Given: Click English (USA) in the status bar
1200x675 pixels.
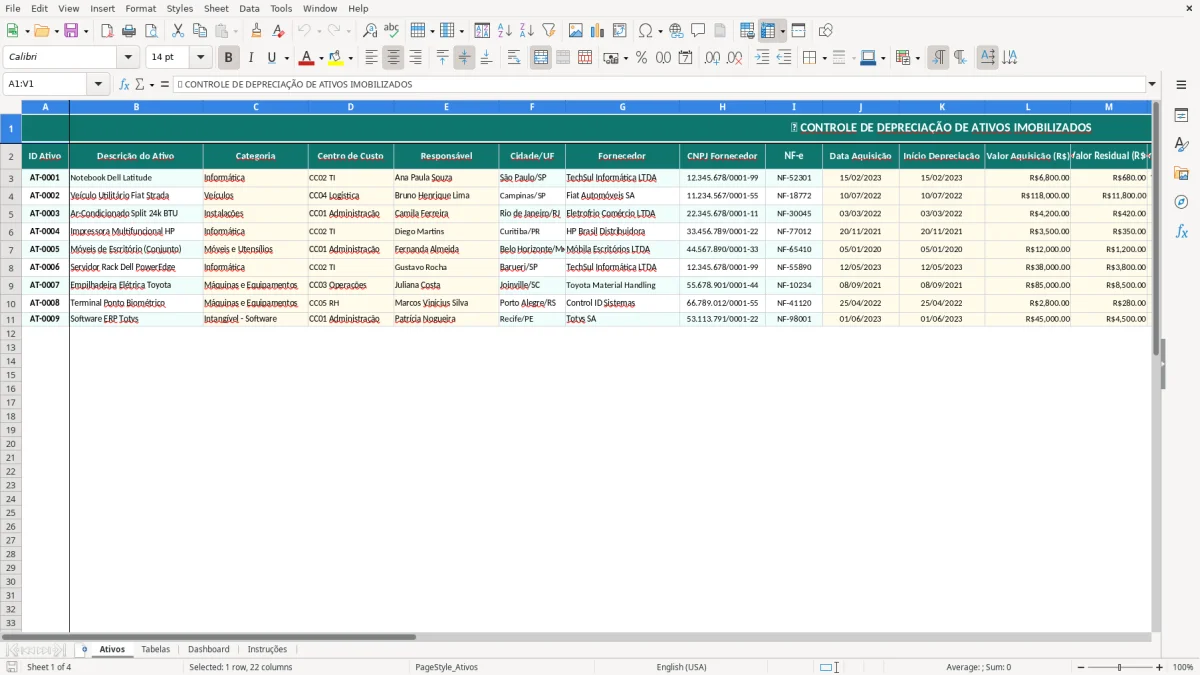Looking at the screenshot, I should 681,667.
